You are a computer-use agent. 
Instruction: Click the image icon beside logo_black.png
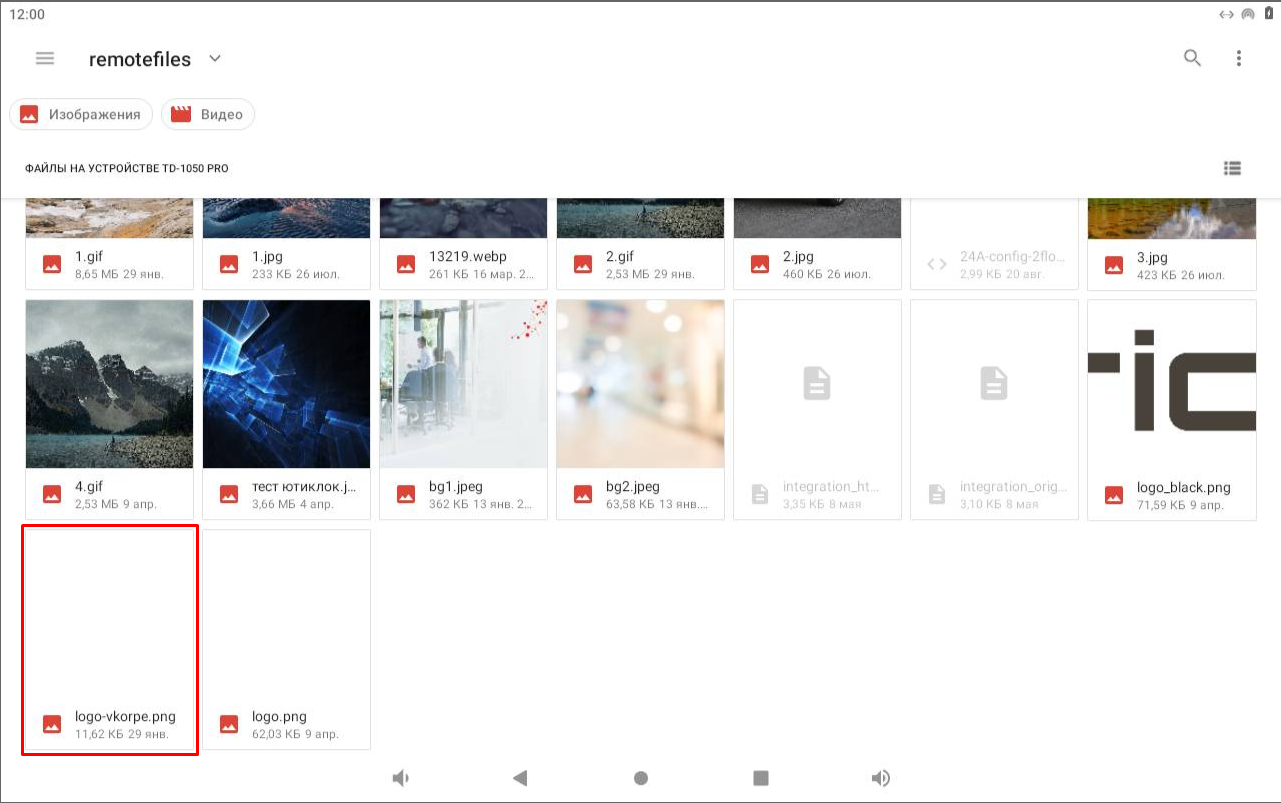coord(1114,494)
